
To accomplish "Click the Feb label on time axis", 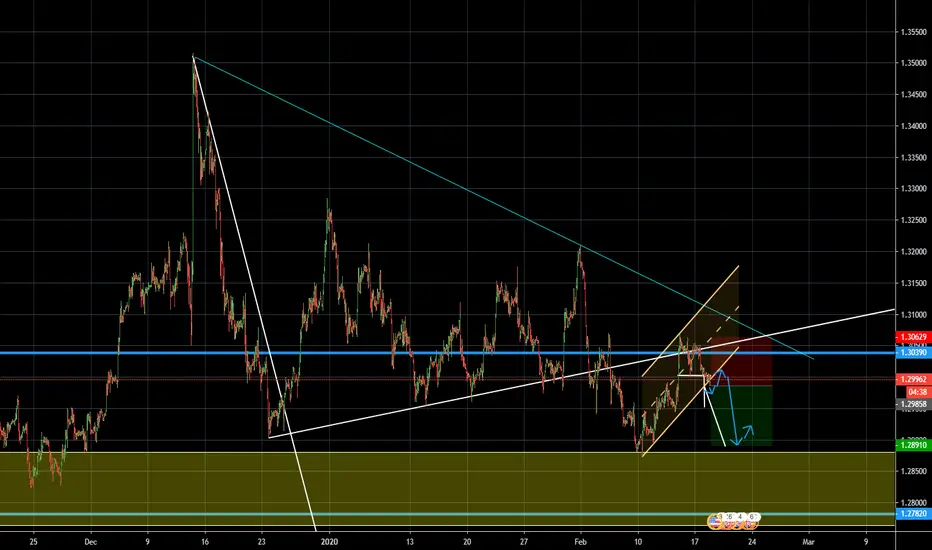I will coord(580,542).
